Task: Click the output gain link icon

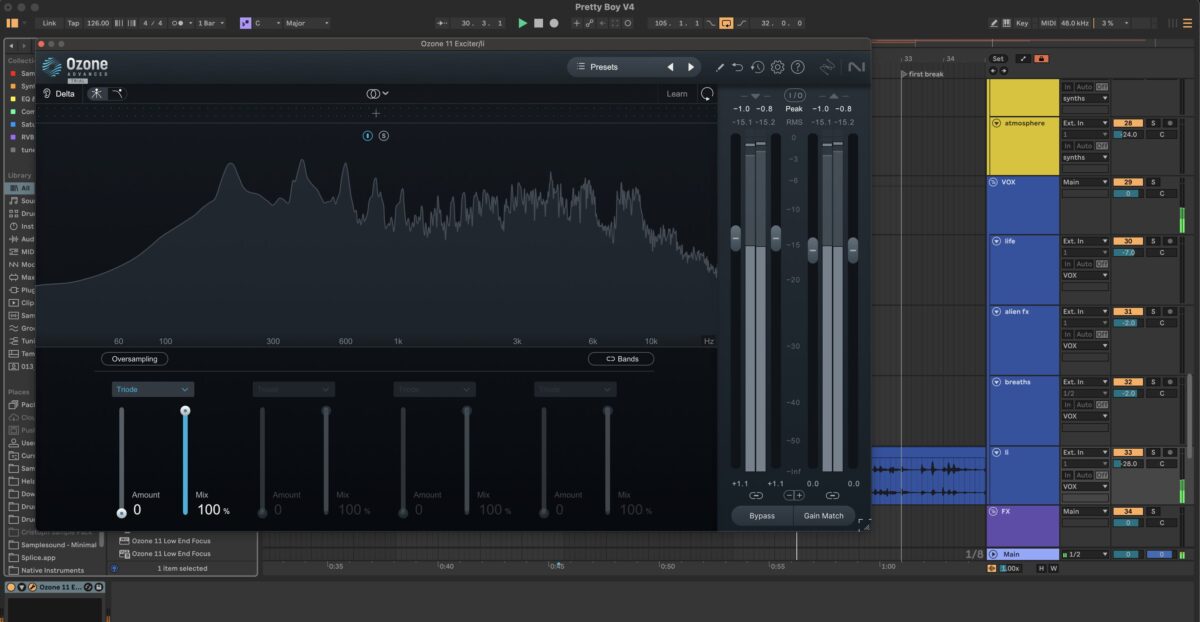Action: point(832,495)
